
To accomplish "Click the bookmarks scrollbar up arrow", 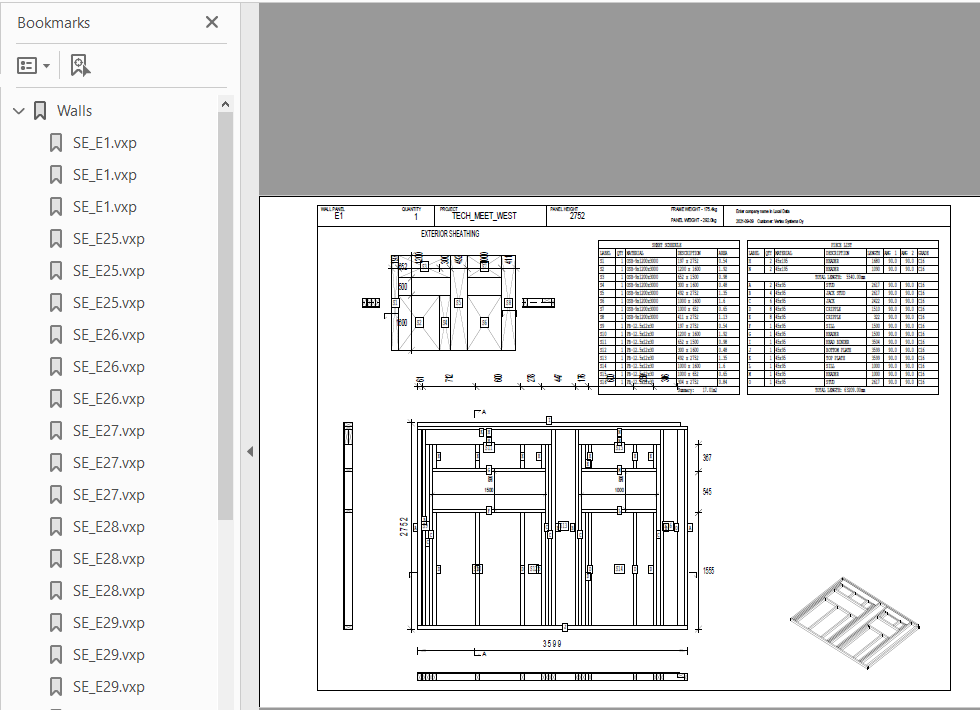I will [225, 104].
